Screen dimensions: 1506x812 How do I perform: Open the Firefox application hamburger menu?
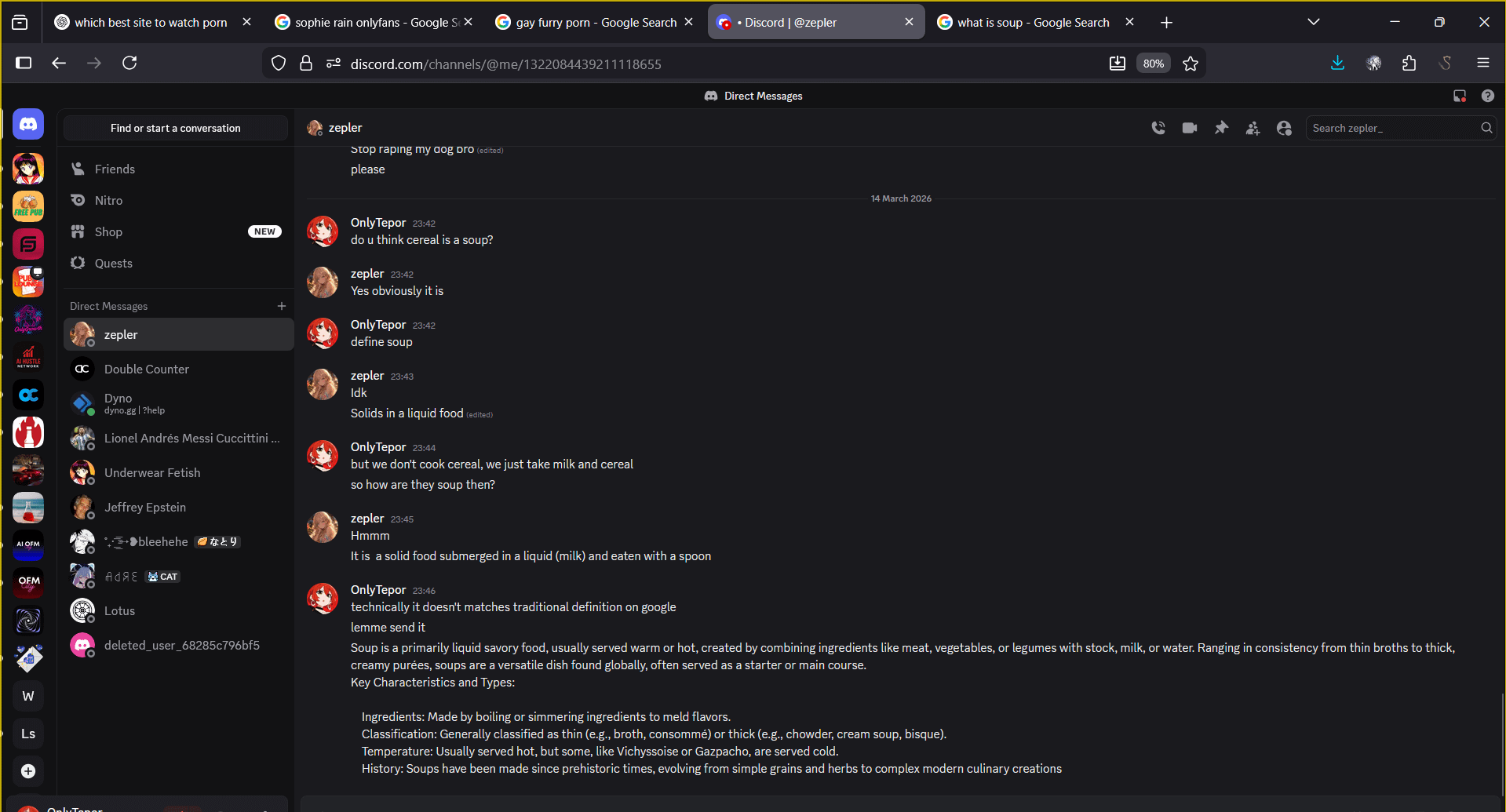tap(1482, 63)
